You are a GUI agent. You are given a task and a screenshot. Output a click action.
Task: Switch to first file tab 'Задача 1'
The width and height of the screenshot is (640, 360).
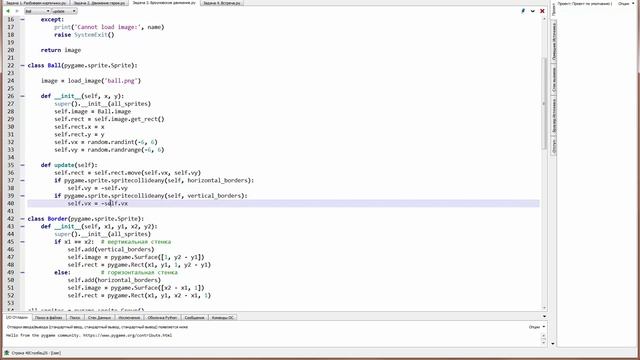tap(36, 3)
